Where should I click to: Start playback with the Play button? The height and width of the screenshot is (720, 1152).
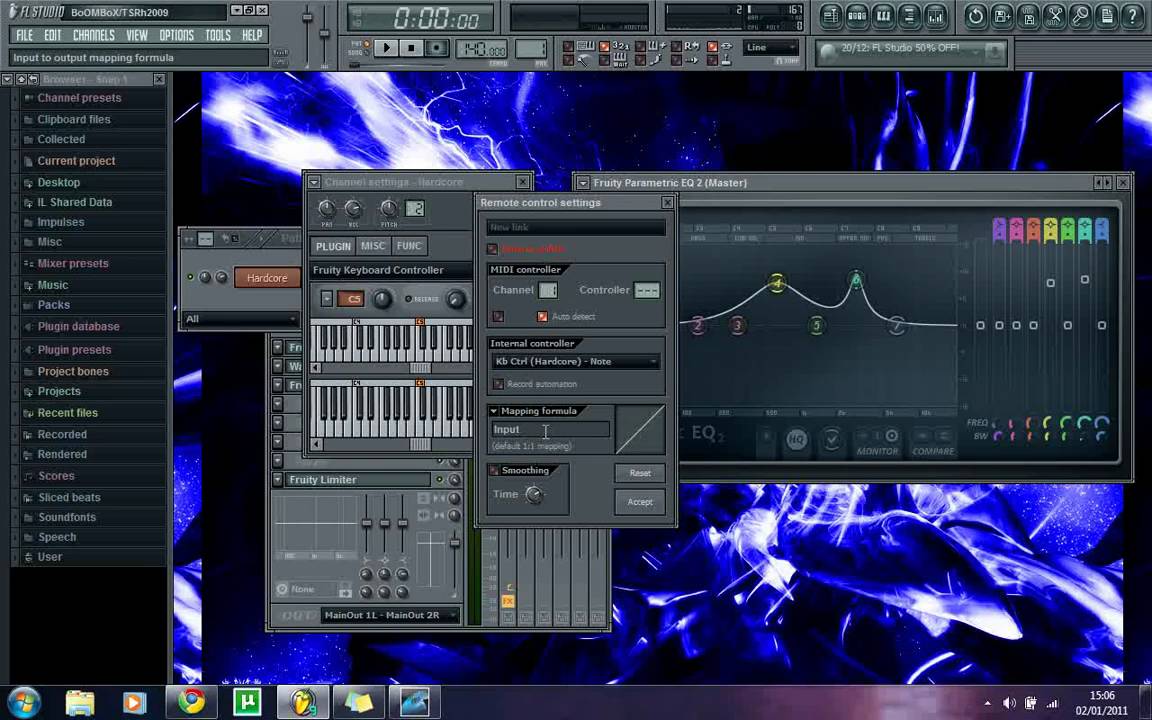click(386, 48)
